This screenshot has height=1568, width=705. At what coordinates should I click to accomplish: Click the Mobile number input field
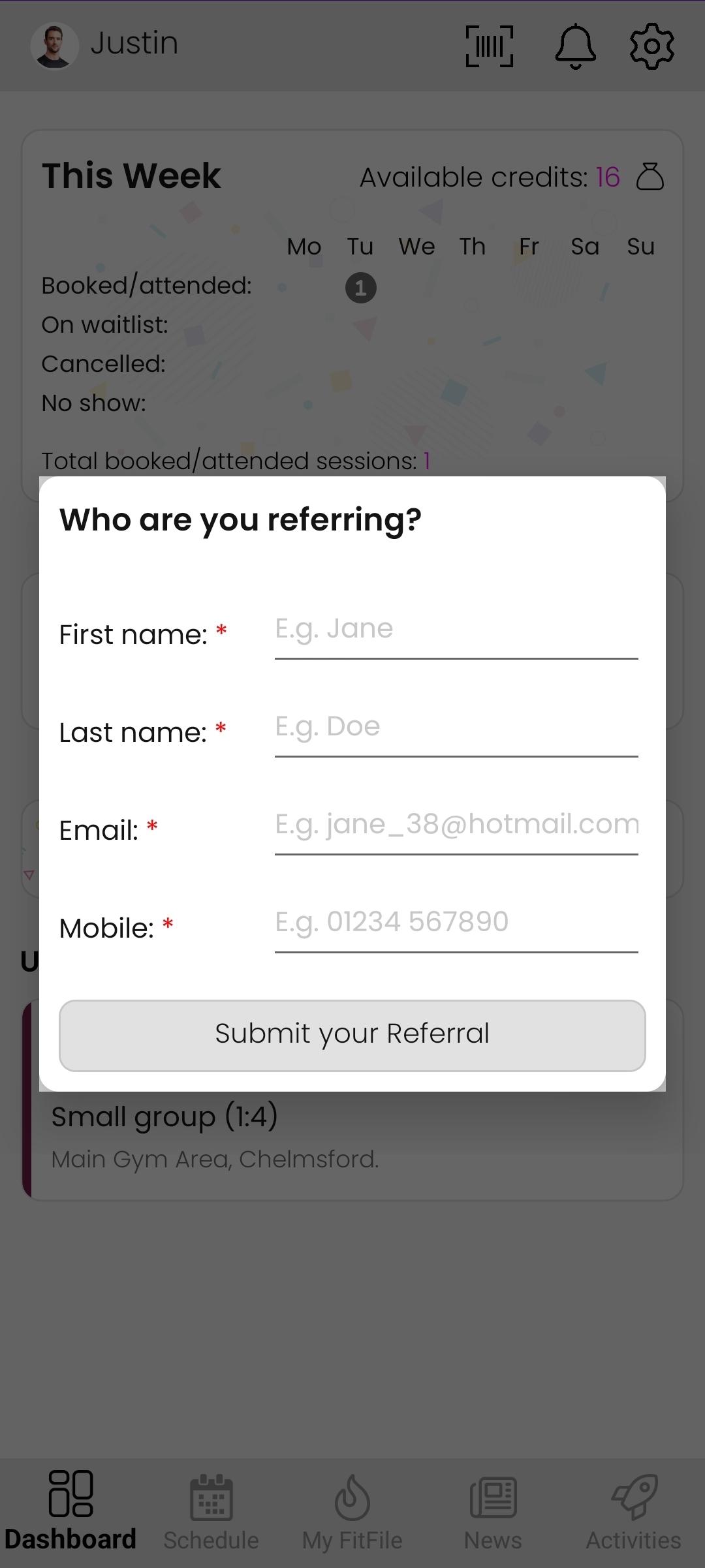tap(456, 923)
